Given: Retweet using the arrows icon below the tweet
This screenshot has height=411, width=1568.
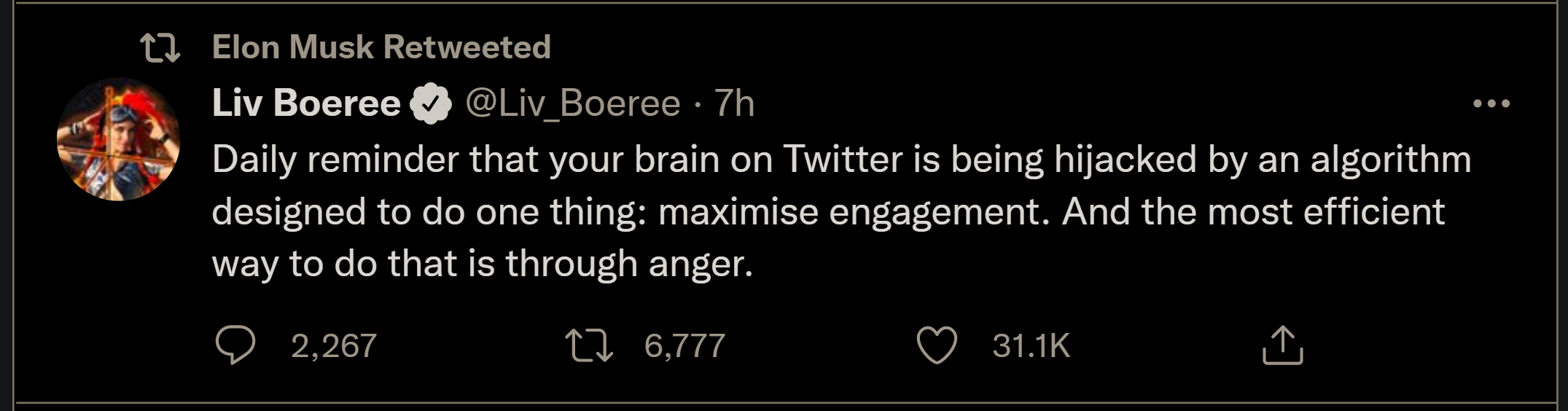Looking at the screenshot, I should (590, 345).
